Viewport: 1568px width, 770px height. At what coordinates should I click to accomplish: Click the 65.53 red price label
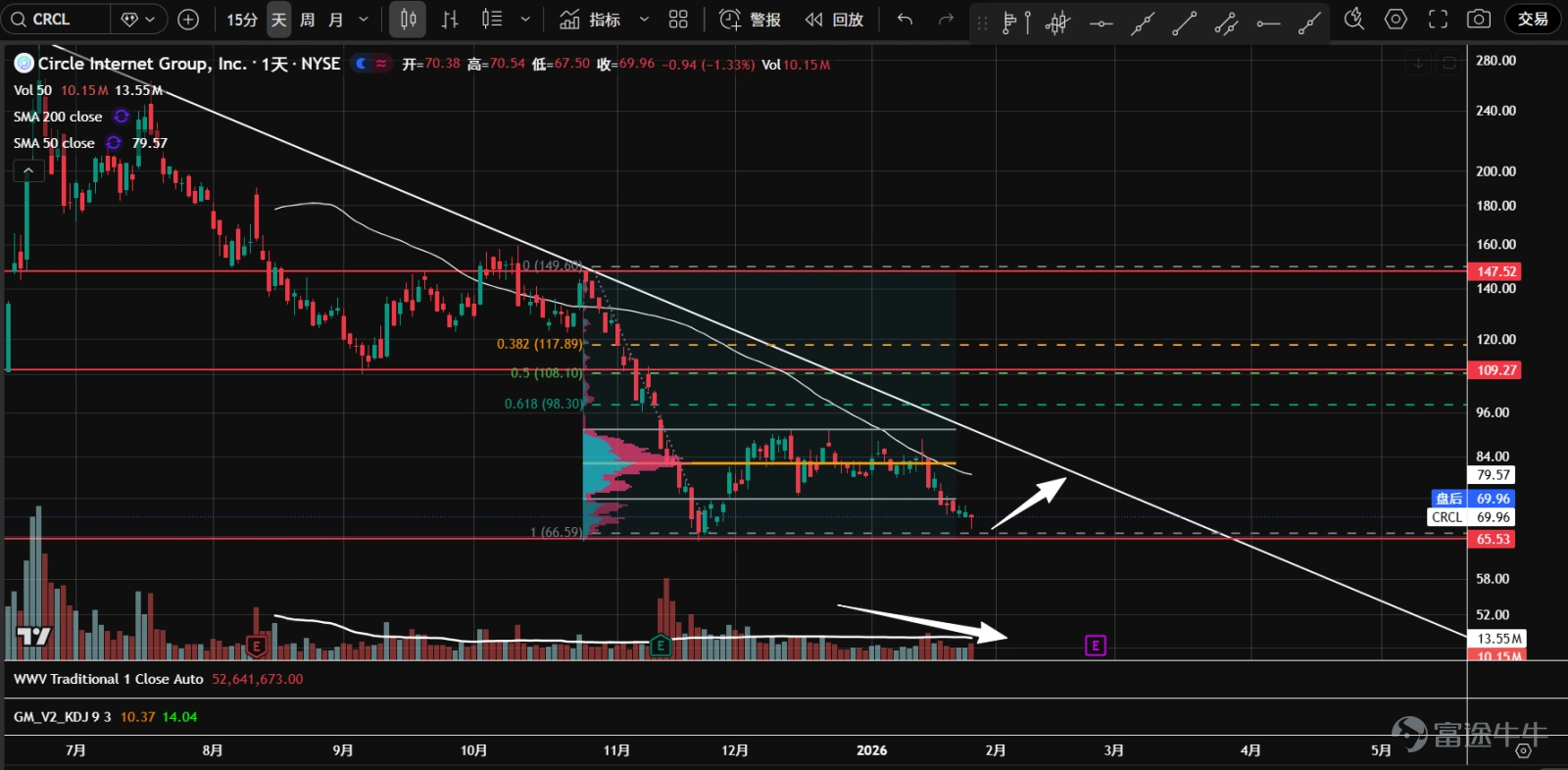click(x=1493, y=539)
